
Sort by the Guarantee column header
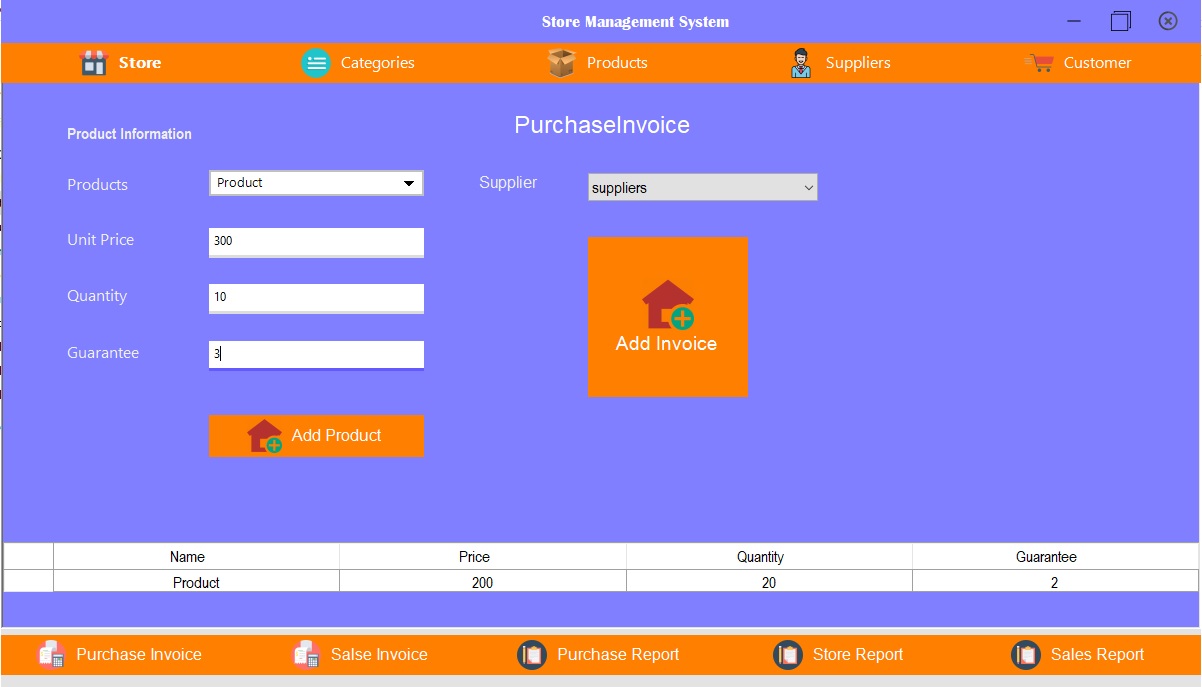[x=1055, y=557]
